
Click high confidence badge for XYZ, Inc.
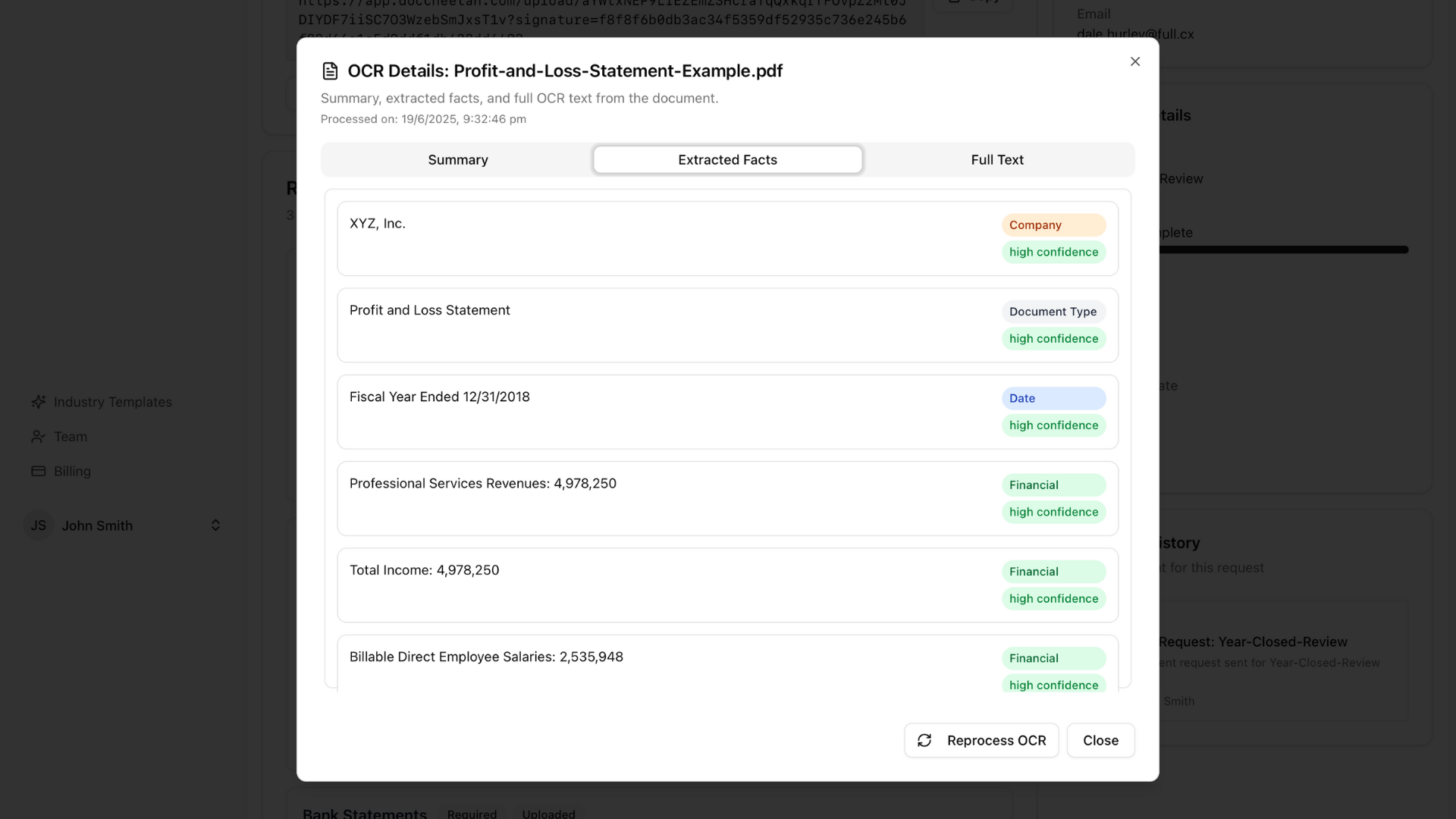point(1053,252)
